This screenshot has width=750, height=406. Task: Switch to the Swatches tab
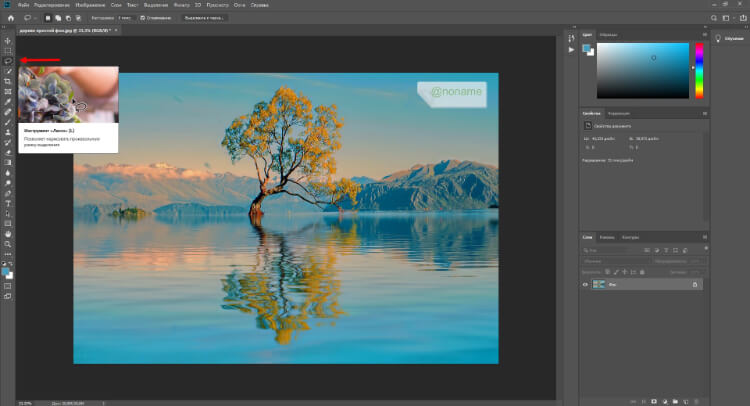click(x=608, y=35)
